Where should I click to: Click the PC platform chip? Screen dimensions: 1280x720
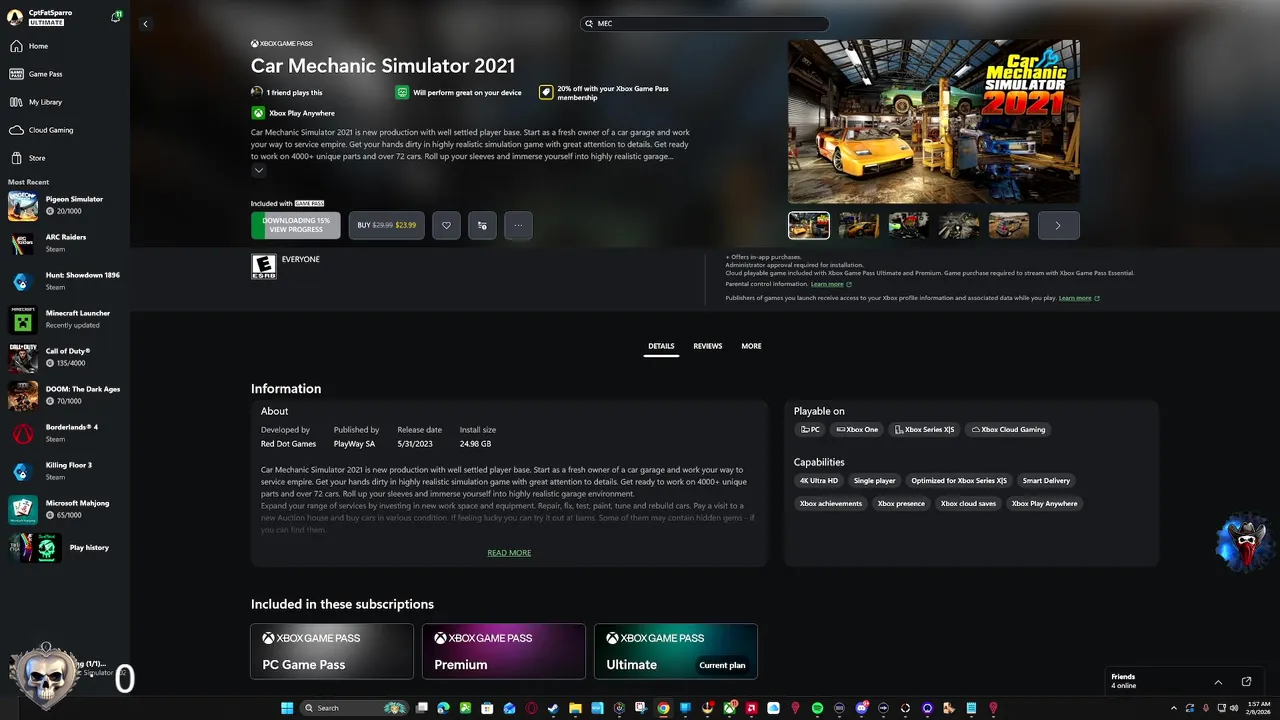pyautogui.click(x=810, y=430)
